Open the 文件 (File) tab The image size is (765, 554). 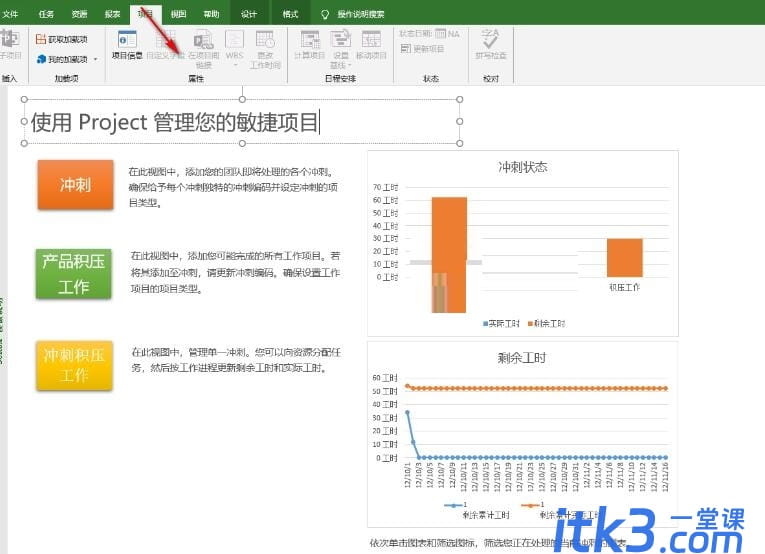[10, 14]
